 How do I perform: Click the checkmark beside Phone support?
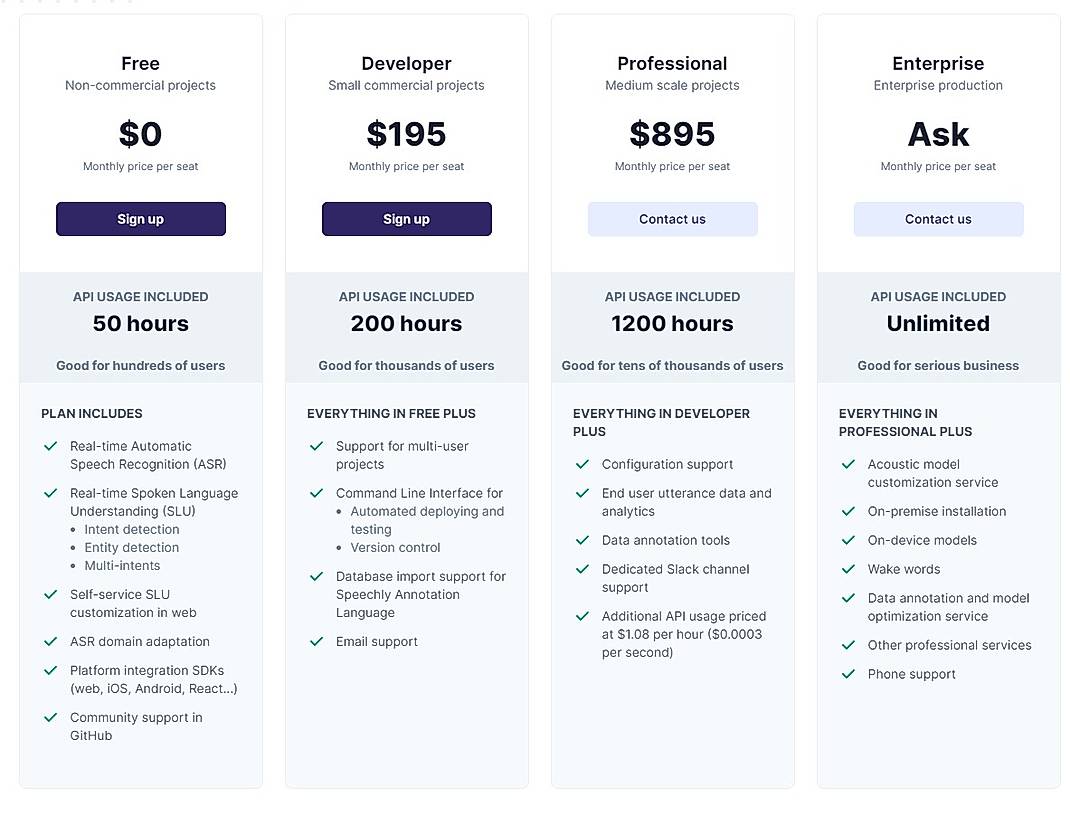(x=848, y=674)
